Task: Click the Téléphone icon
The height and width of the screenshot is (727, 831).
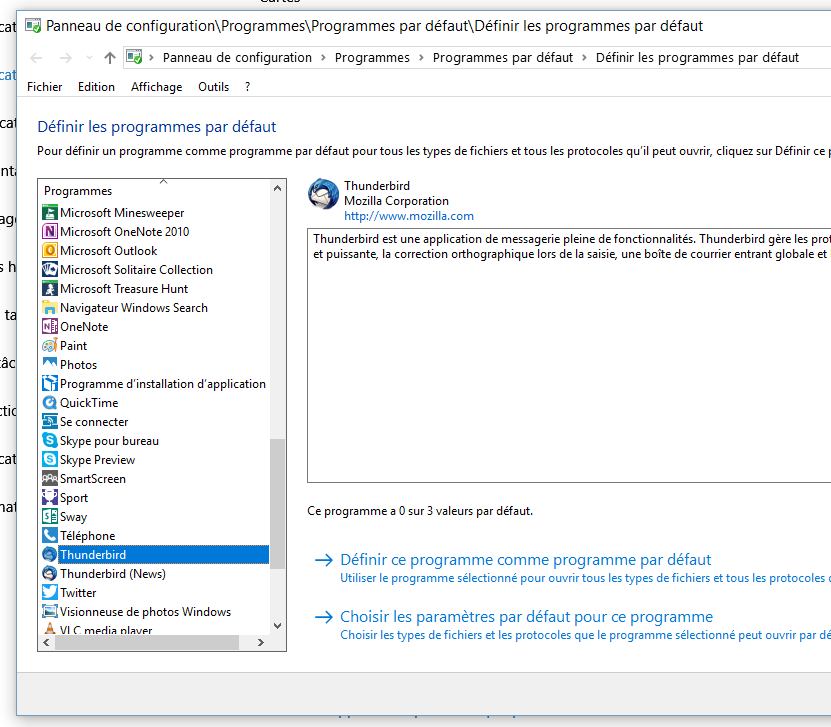Action: click(x=49, y=536)
